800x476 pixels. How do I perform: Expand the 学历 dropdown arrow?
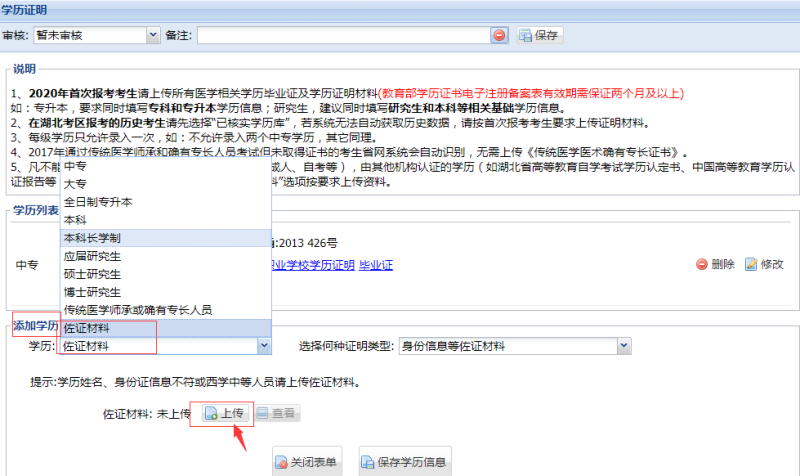point(264,346)
